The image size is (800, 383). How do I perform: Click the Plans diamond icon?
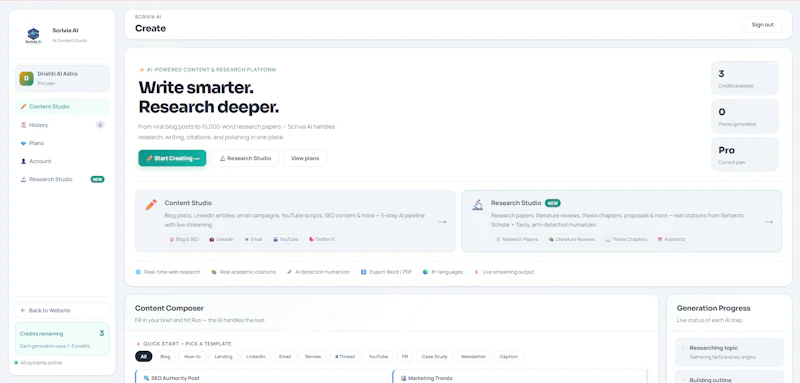23,143
